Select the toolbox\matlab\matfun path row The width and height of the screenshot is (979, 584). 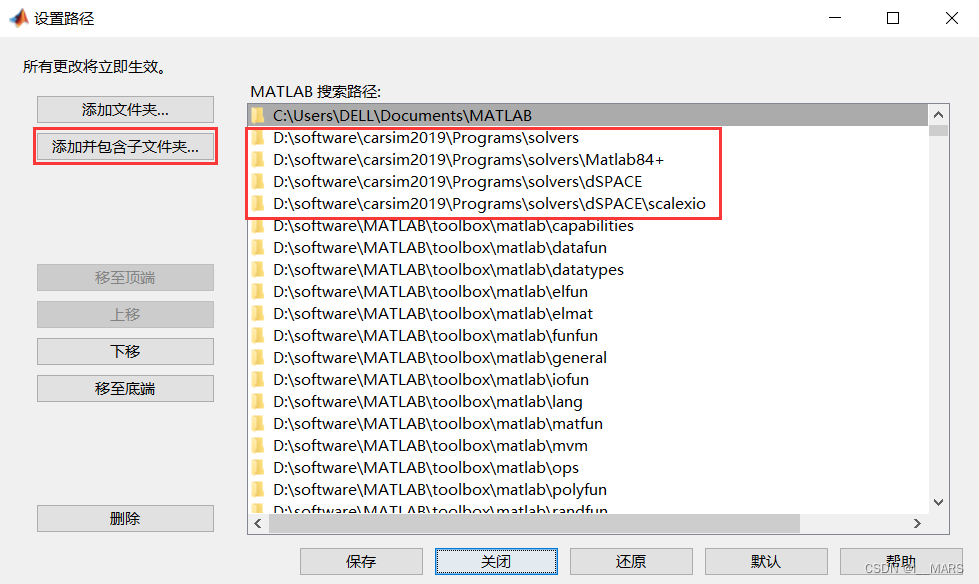(588, 423)
